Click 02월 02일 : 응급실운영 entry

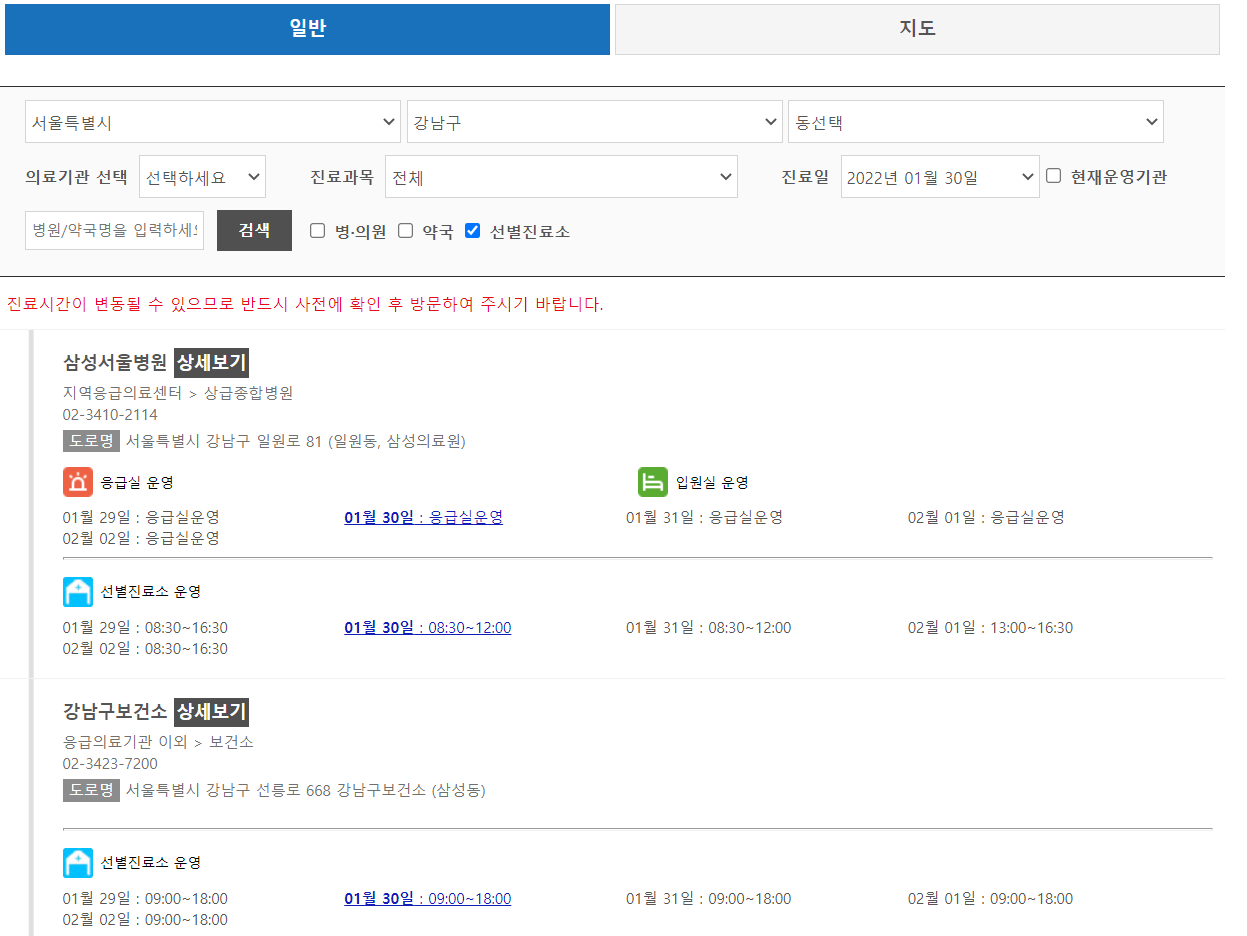tap(141, 538)
